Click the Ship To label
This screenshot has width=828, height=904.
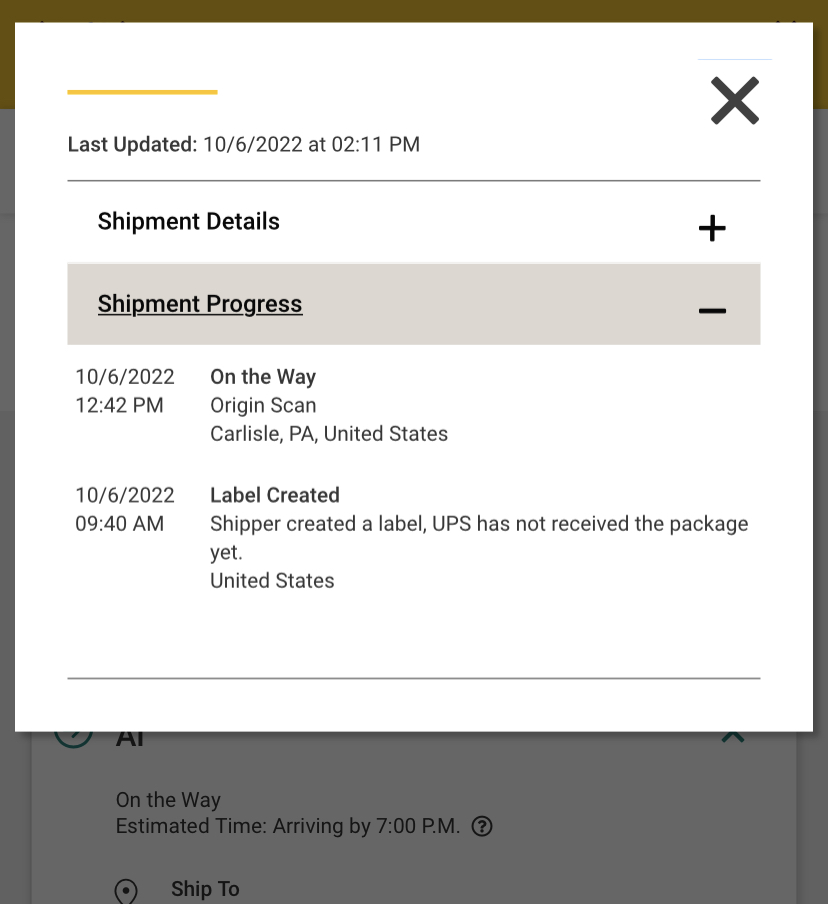(x=205, y=889)
